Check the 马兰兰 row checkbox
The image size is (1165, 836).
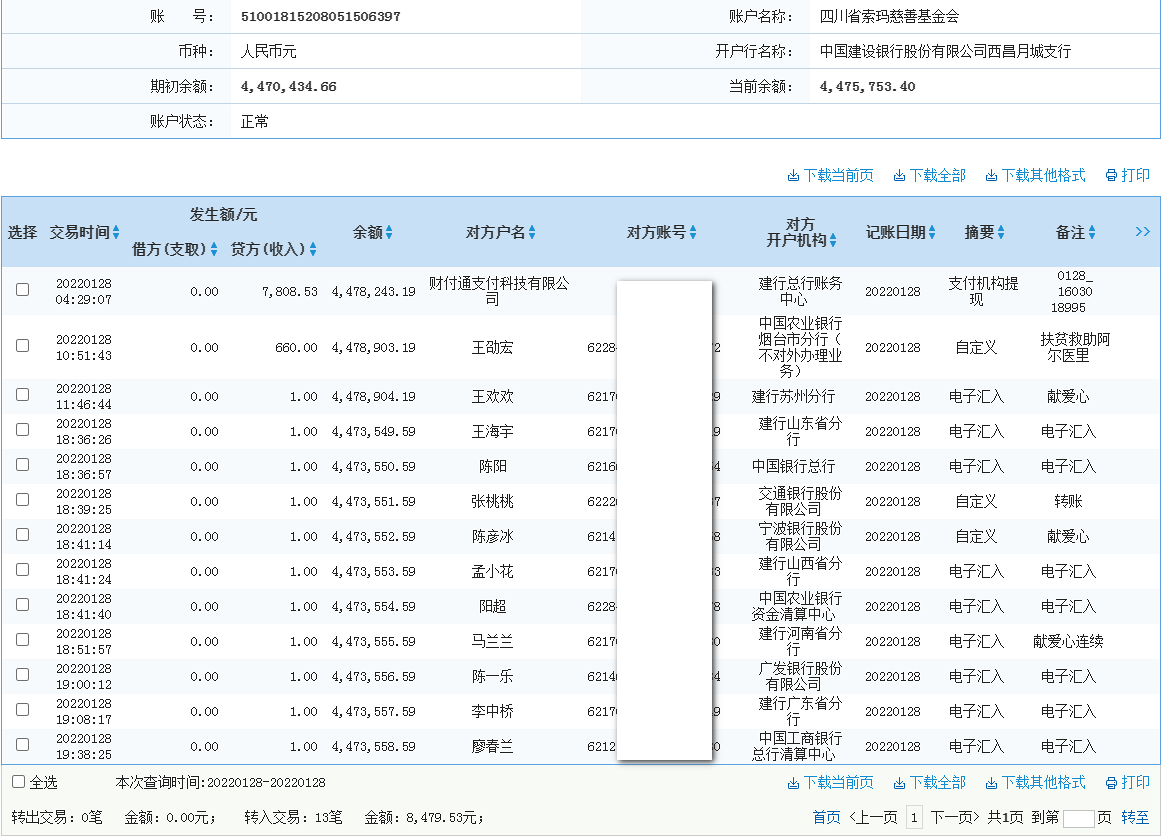click(23, 640)
